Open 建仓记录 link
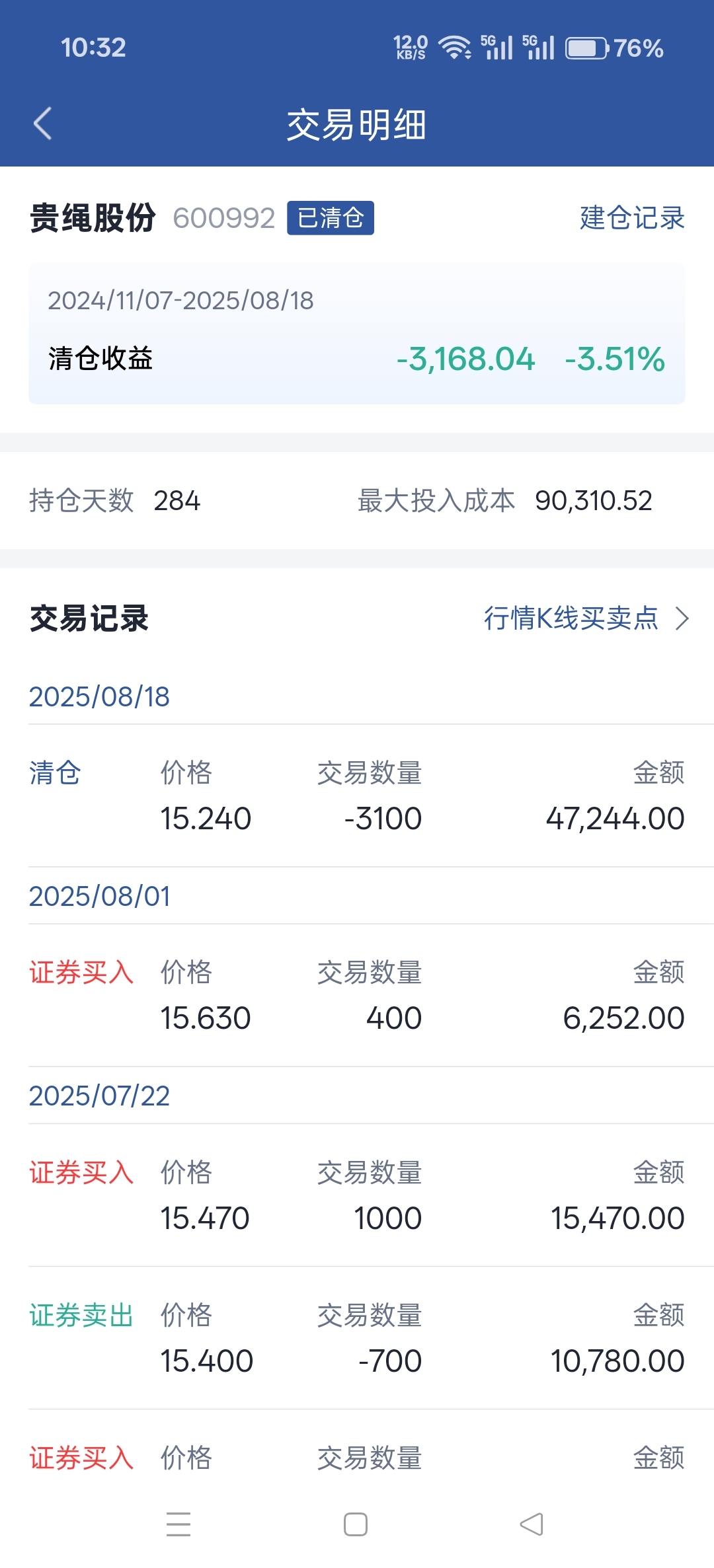 631,218
